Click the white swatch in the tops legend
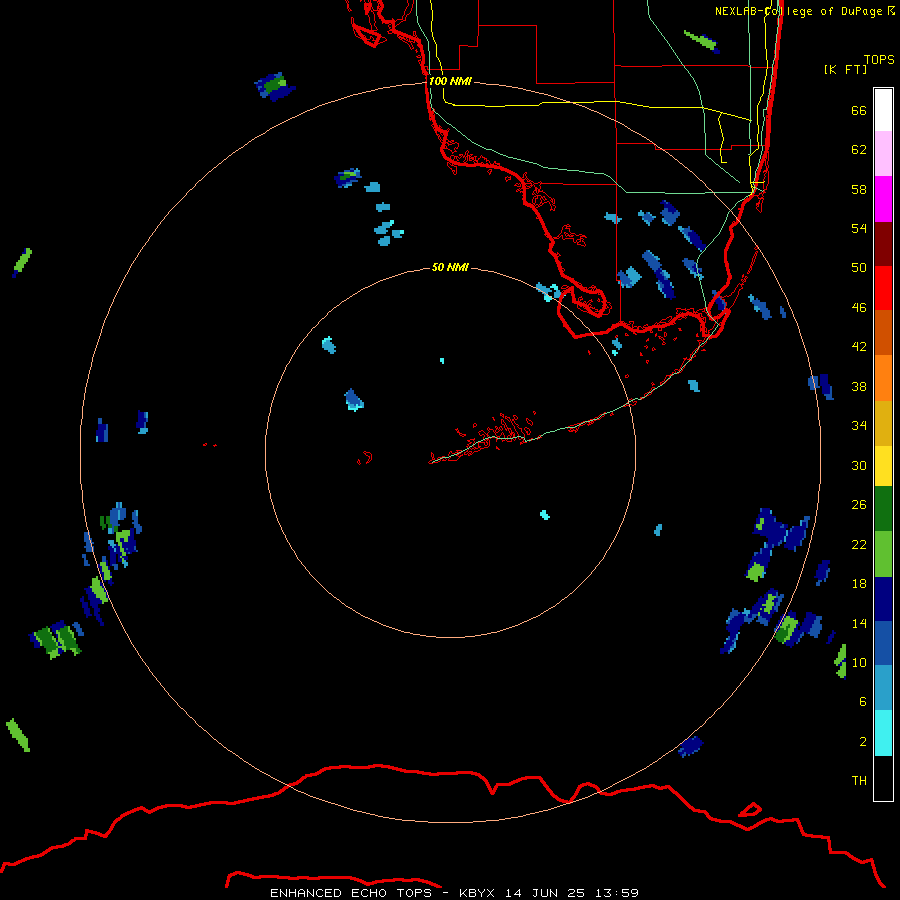This screenshot has width=900, height=900. click(883, 110)
